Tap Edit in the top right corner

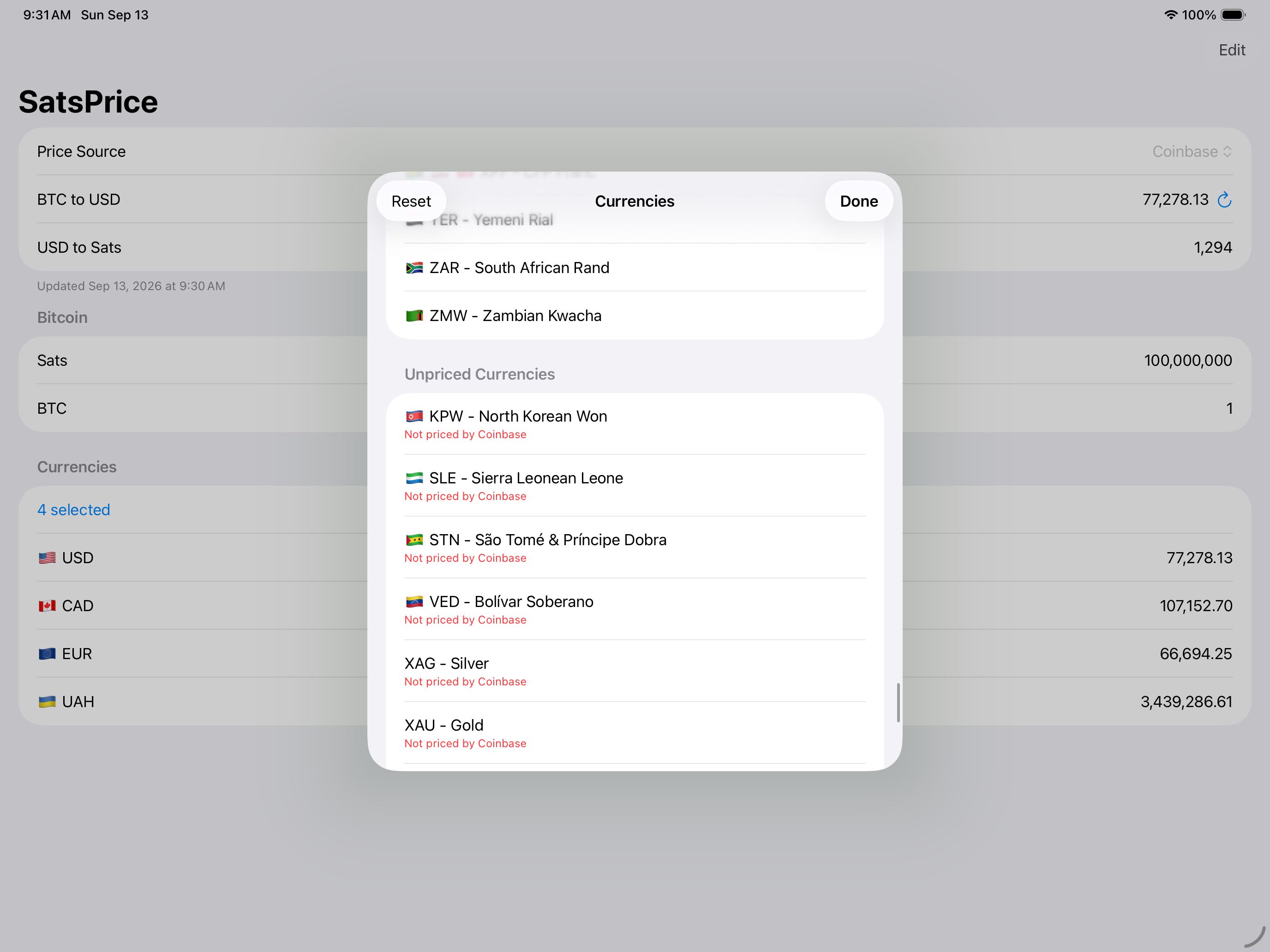click(x=1232, y=50)
